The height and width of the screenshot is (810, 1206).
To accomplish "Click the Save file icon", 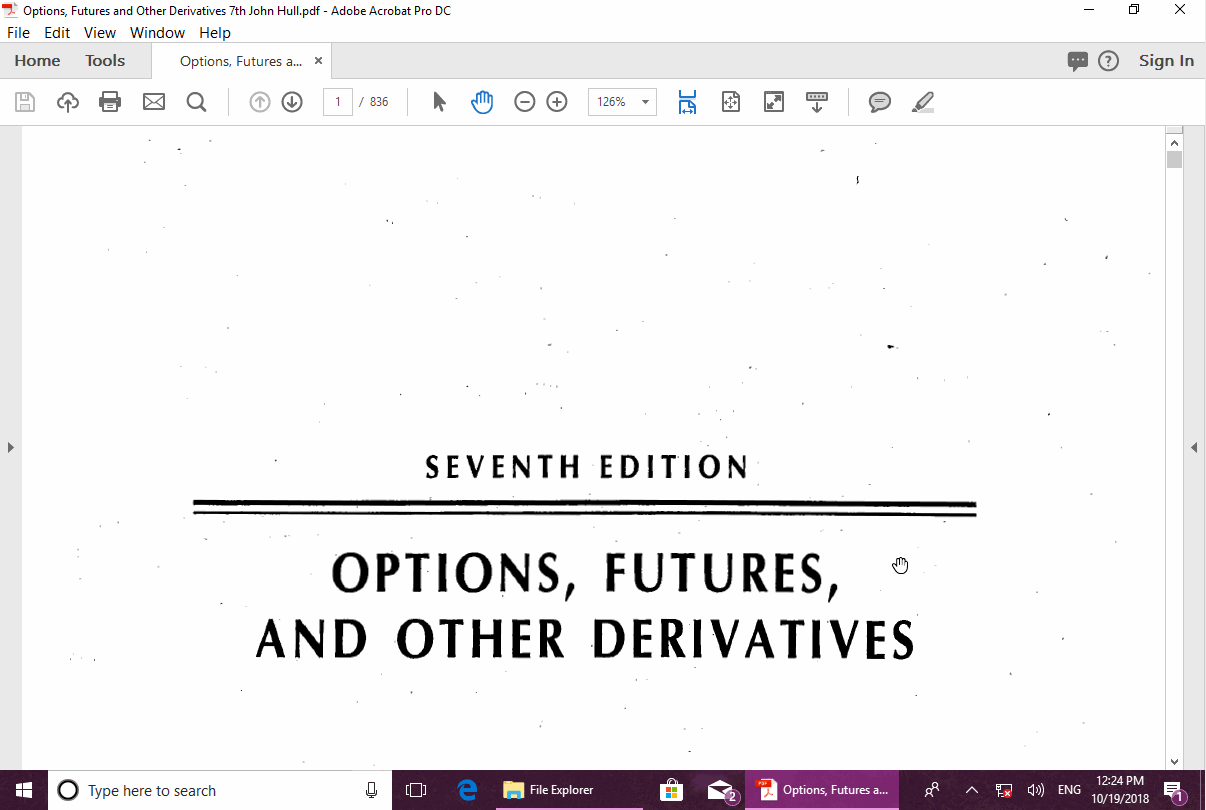I will pos(25,102).
